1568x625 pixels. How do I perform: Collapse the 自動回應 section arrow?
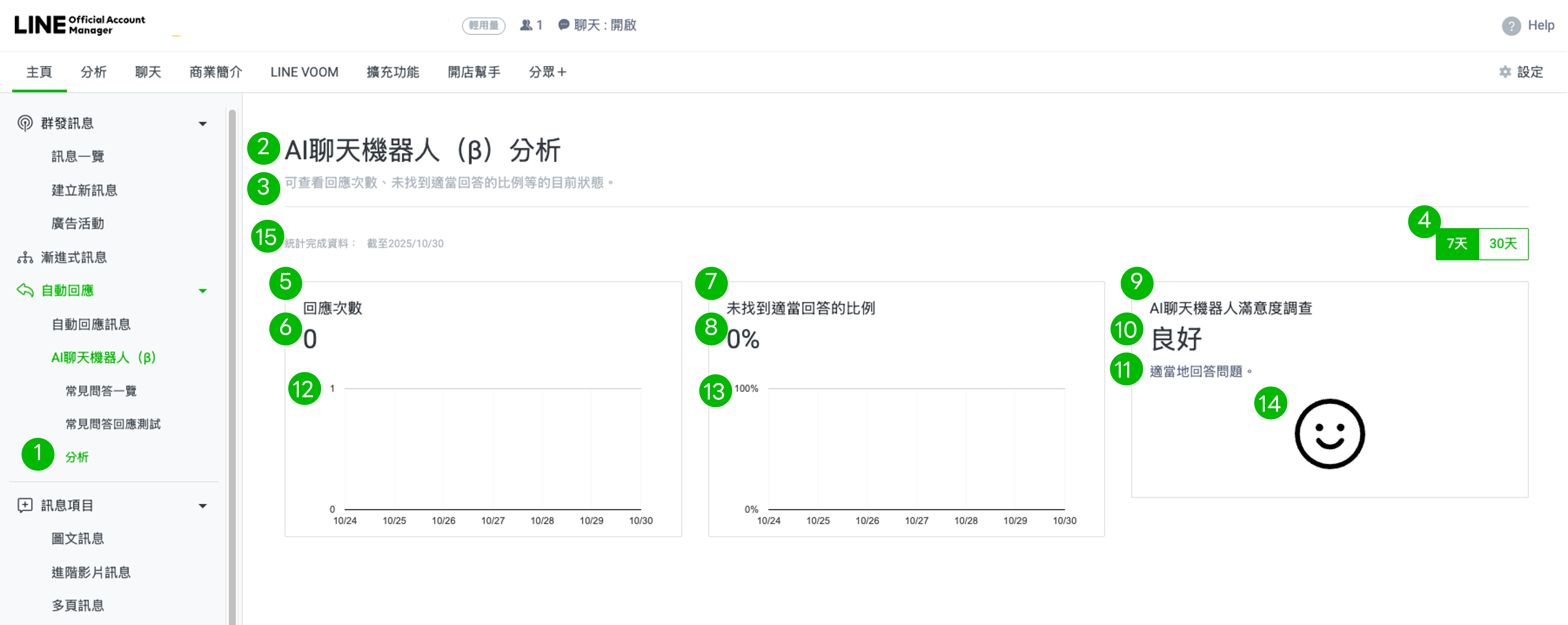[x=203, y=291]
